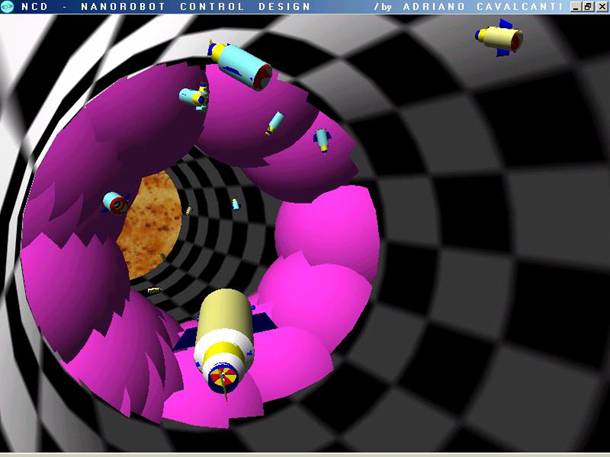Click the NCD application icon in title bar
This screenshot has width=610, height=457.
click(7, 7)
